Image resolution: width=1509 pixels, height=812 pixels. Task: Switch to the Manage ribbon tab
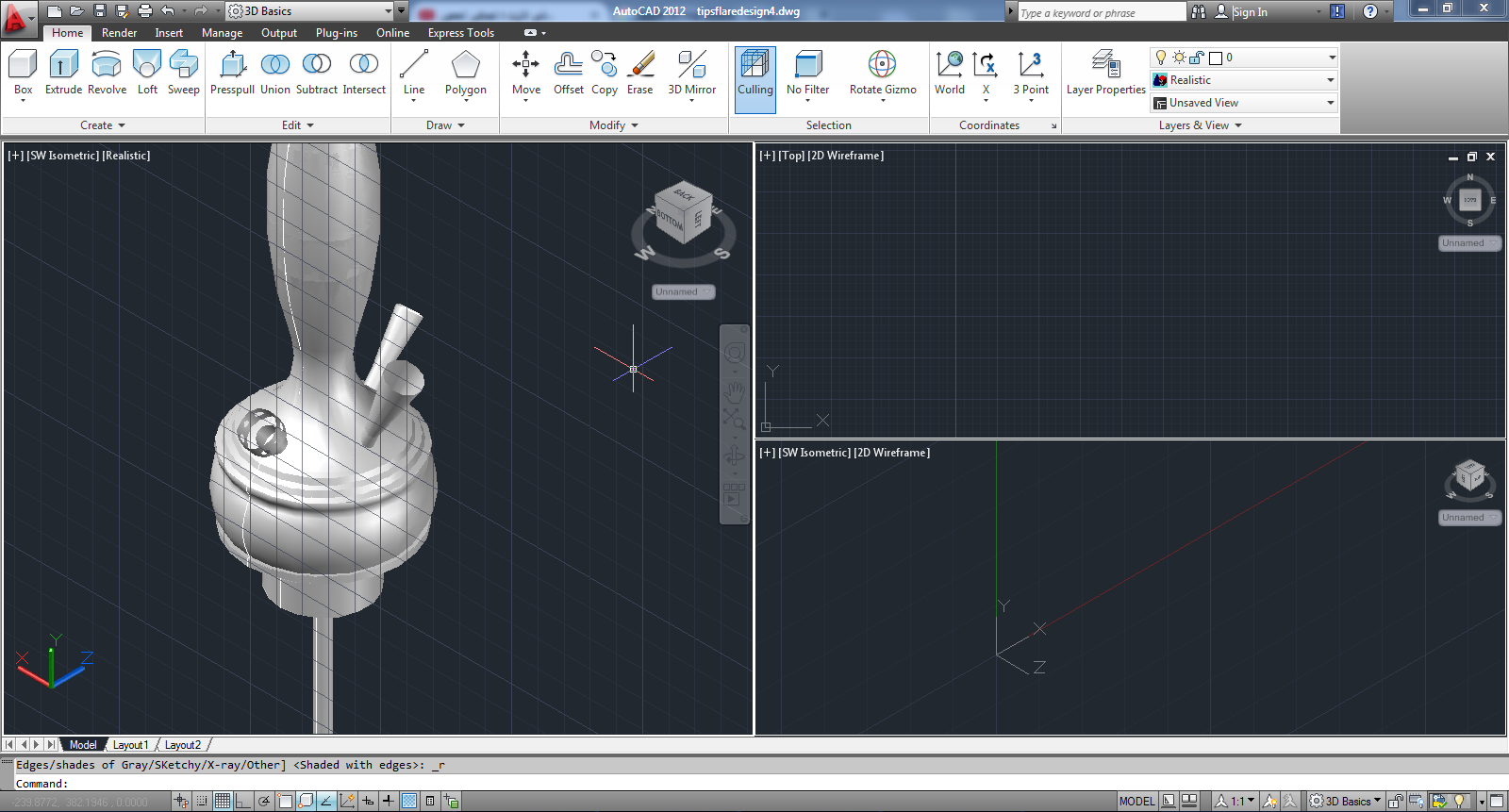[x=223, y=33]
